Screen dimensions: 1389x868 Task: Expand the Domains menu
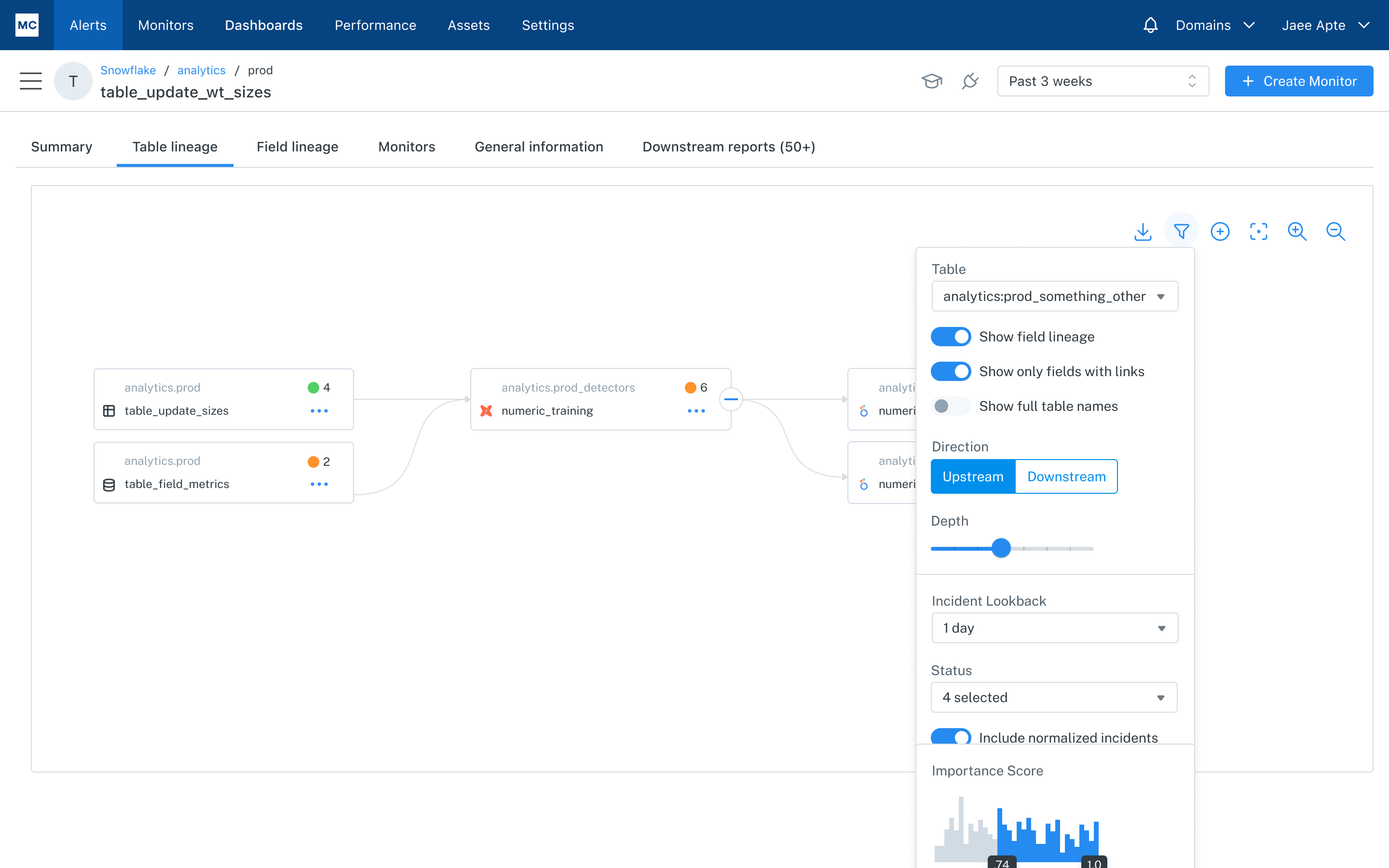coord(1215,25)
